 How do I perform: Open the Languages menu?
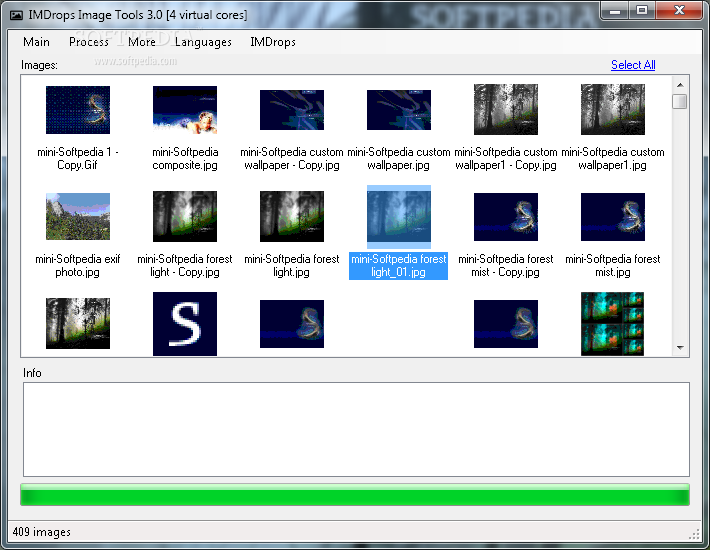click(203, 42)
